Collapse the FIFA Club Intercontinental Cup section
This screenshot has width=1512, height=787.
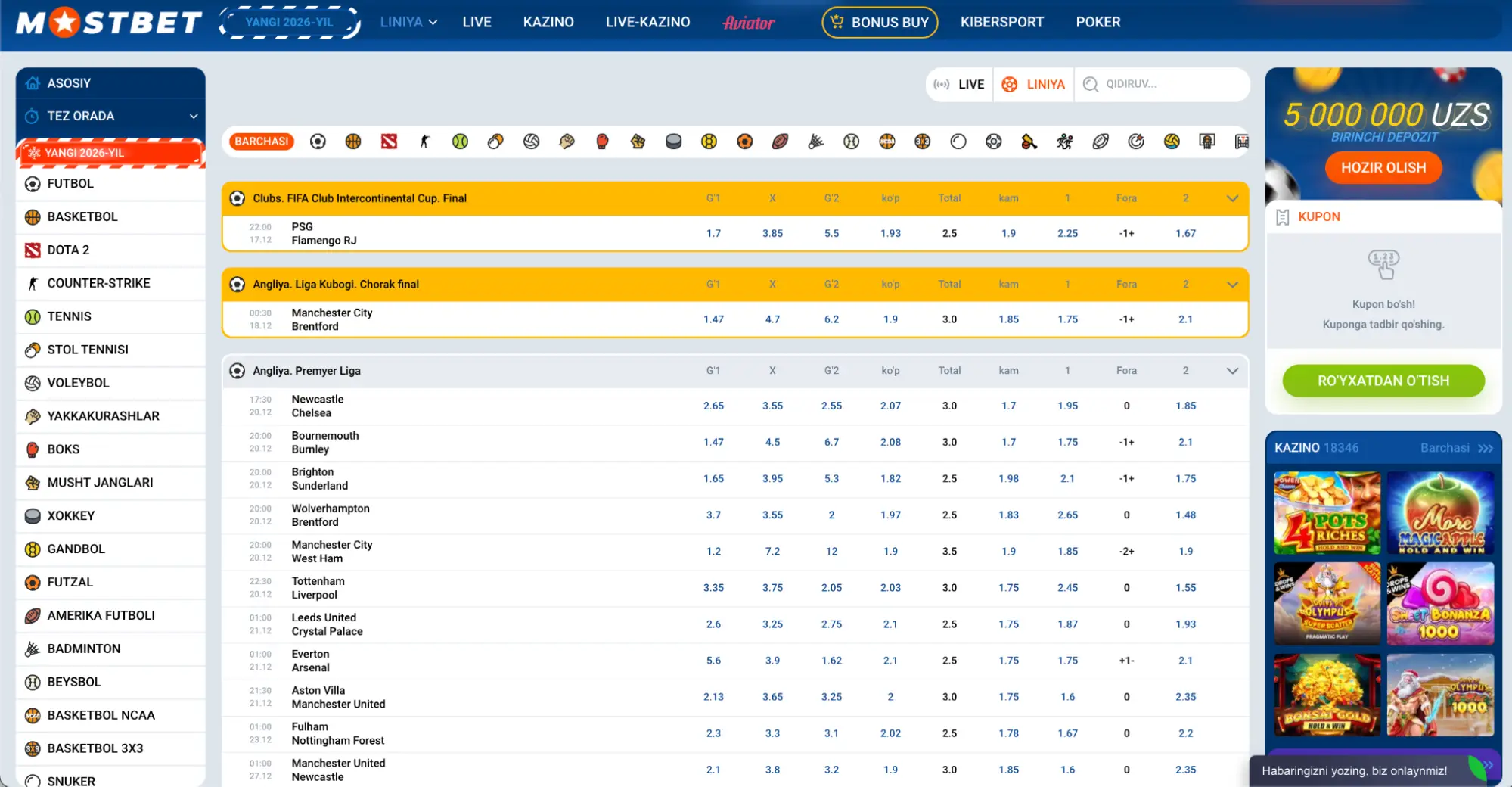tap(1232, 198)
